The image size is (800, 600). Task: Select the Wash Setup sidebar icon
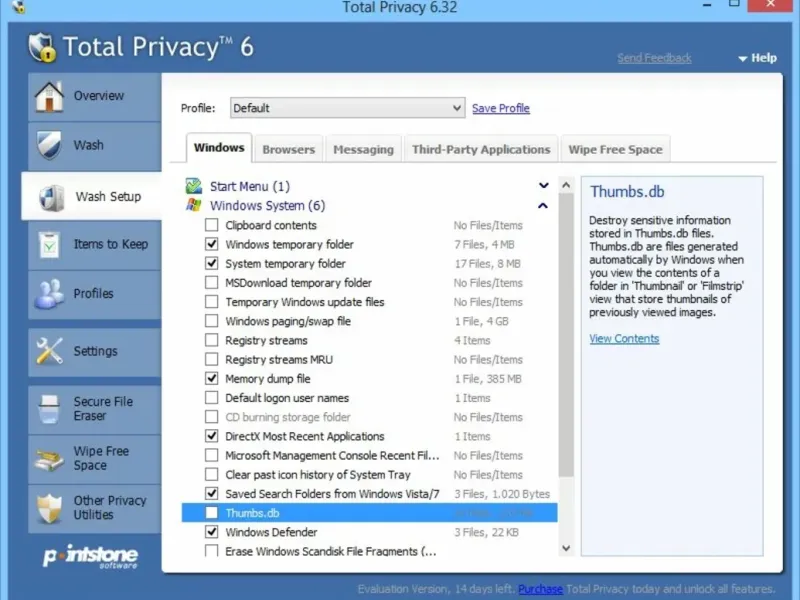(x=51, y=197)
